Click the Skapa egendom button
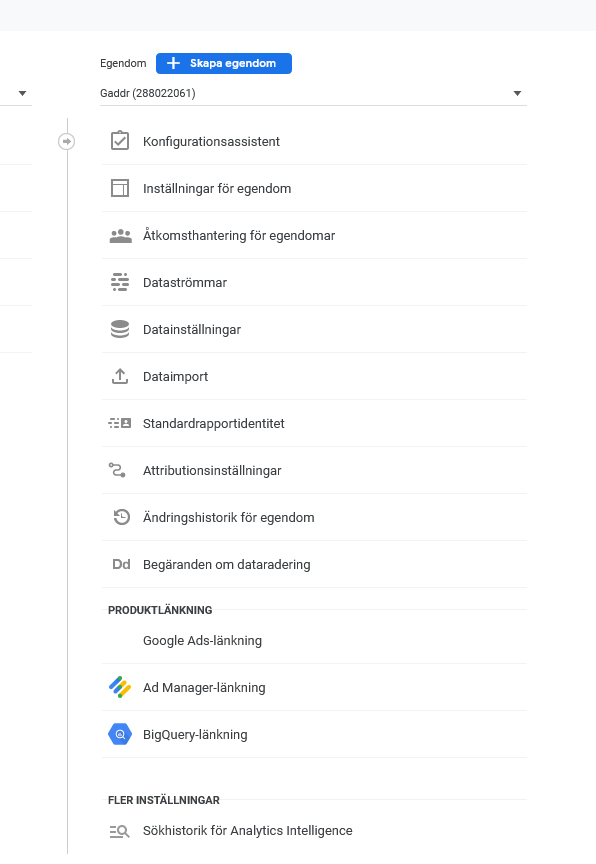 tap(224, 63)
